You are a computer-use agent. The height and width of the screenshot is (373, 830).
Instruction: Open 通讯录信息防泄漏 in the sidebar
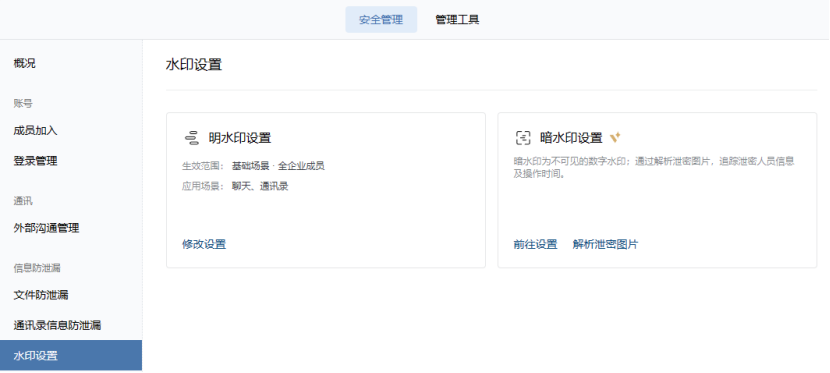pos(57,325)
